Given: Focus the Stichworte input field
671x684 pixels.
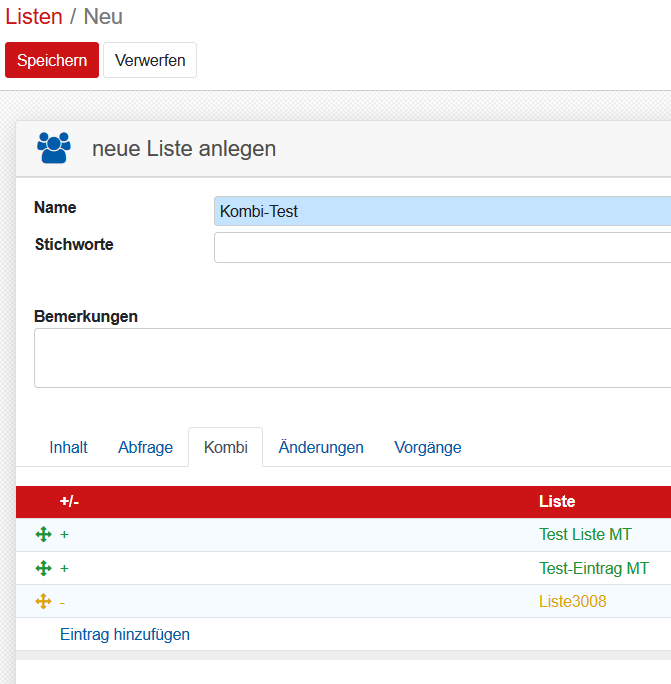Looking at the screenshot, I should (442, 247).
